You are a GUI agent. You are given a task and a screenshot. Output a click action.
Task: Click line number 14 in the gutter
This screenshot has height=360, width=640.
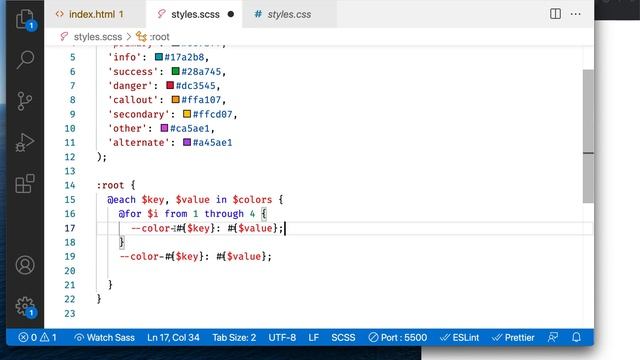point(70,185)
